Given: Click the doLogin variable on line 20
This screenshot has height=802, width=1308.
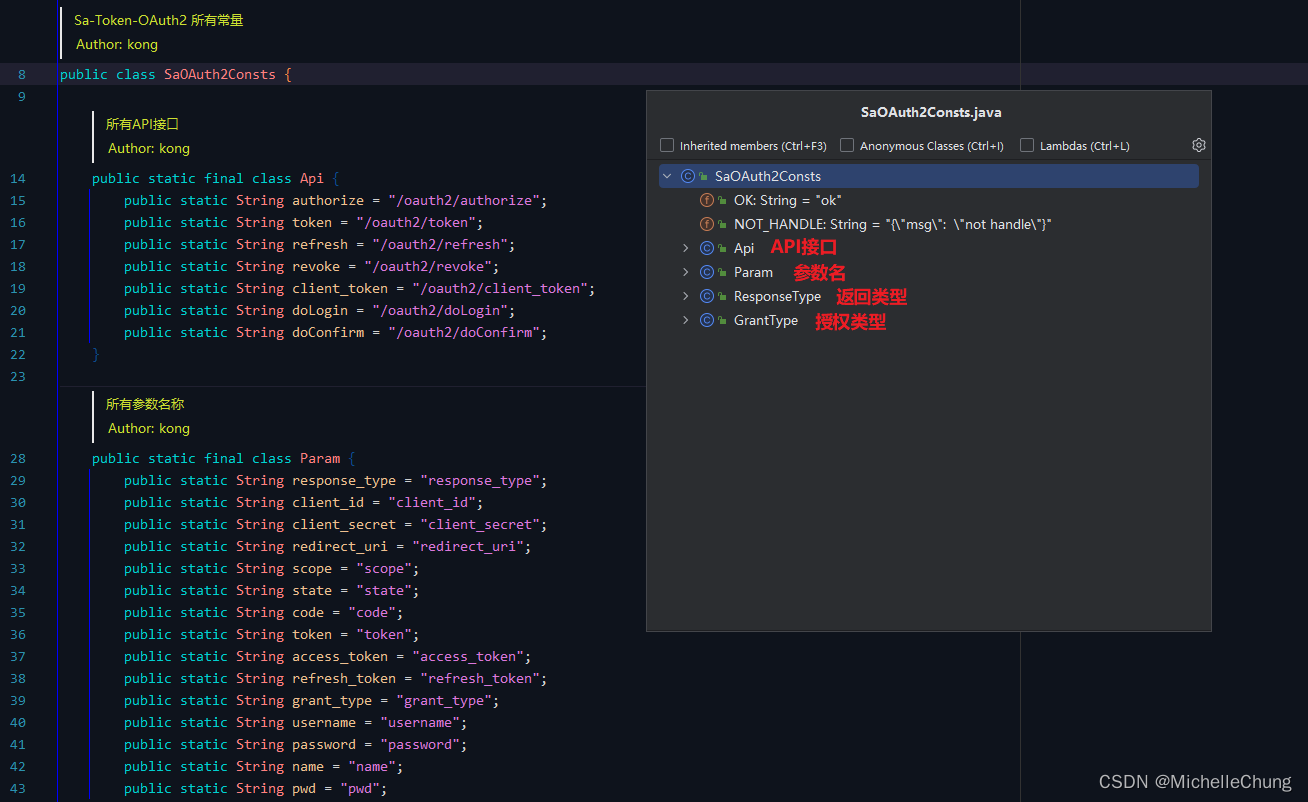Looking at the screenshot, I should point(320,310).
